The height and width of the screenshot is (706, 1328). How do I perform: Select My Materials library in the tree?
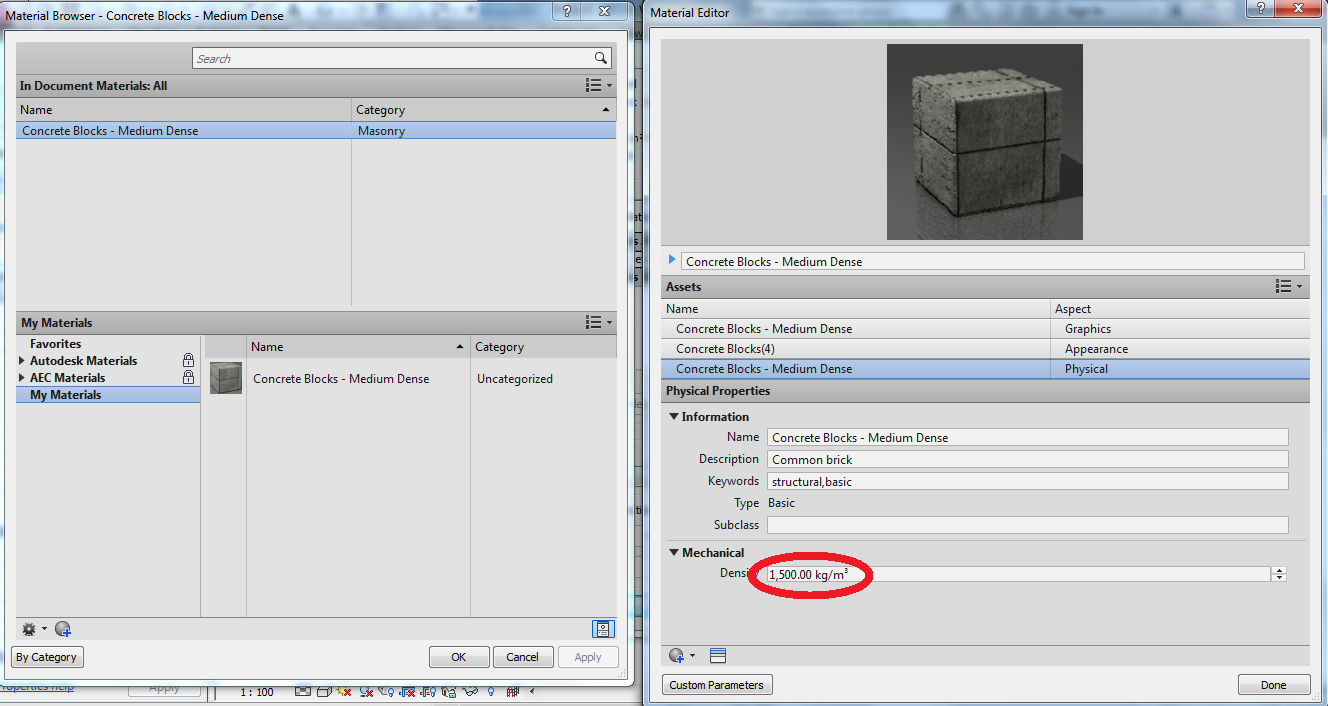click(108, 395)
